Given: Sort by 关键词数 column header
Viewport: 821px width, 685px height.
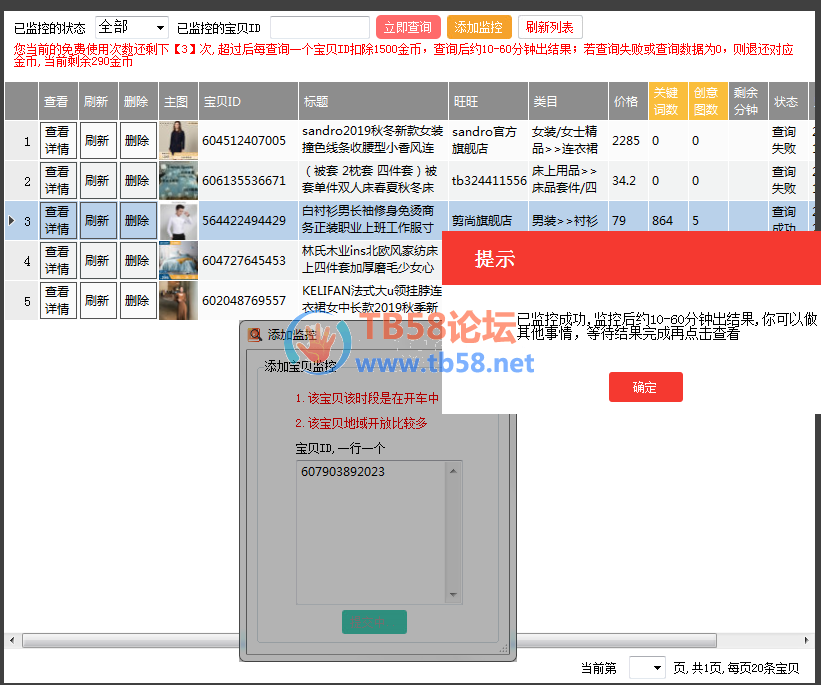Looking at the screenshot, I should coord(667,101).
